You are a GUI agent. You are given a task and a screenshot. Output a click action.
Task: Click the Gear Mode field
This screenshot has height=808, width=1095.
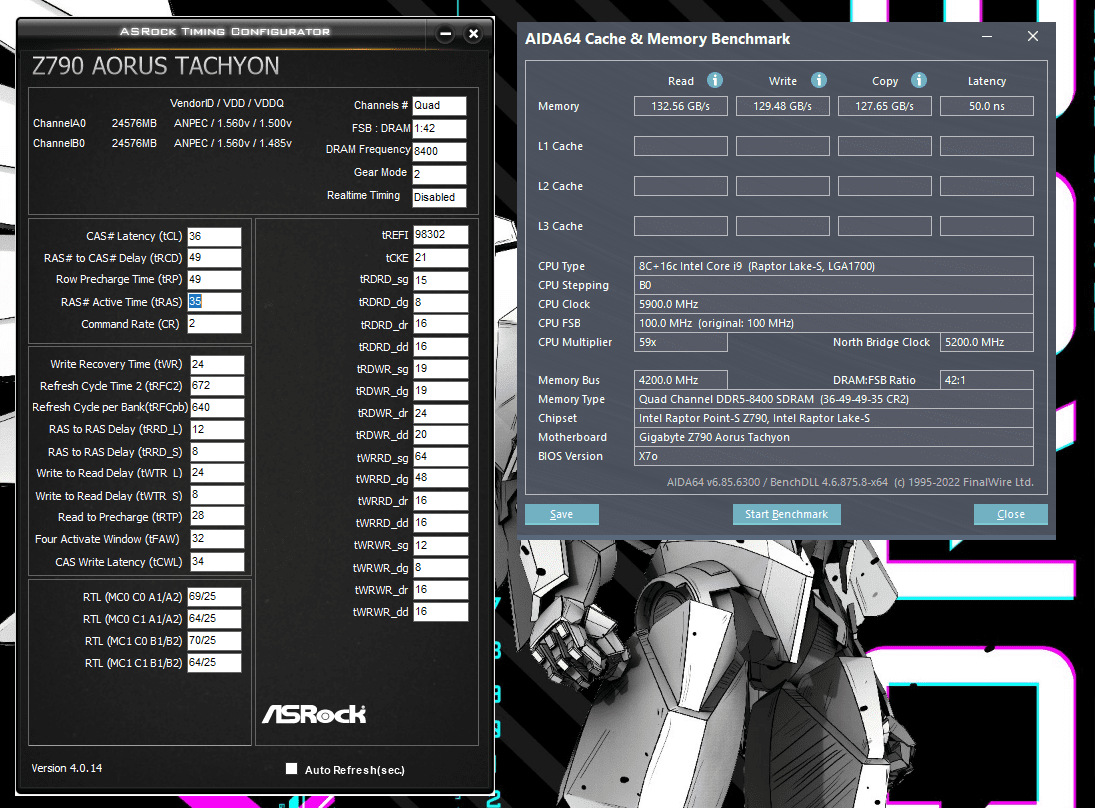click(439, 175)
